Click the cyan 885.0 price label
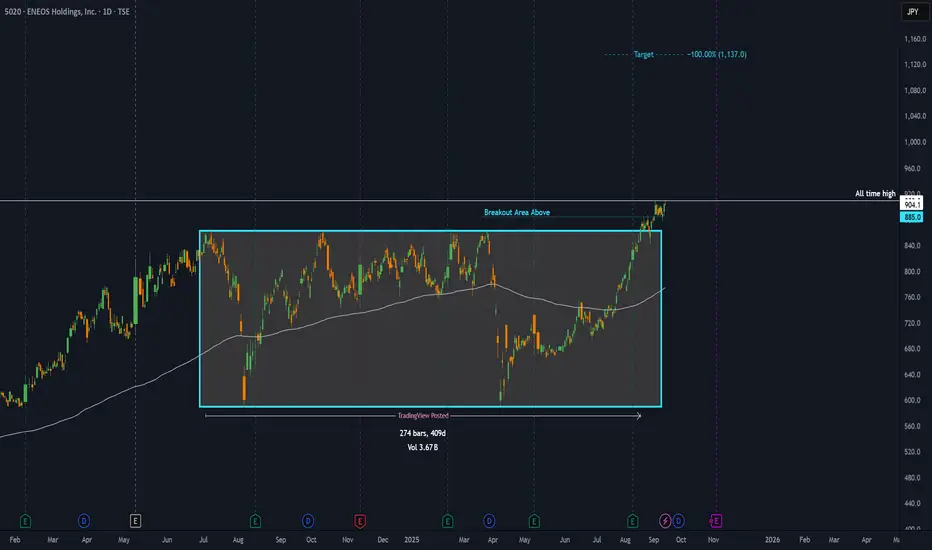The height and width of the screenshot is (550, 932). click(912, 217)
